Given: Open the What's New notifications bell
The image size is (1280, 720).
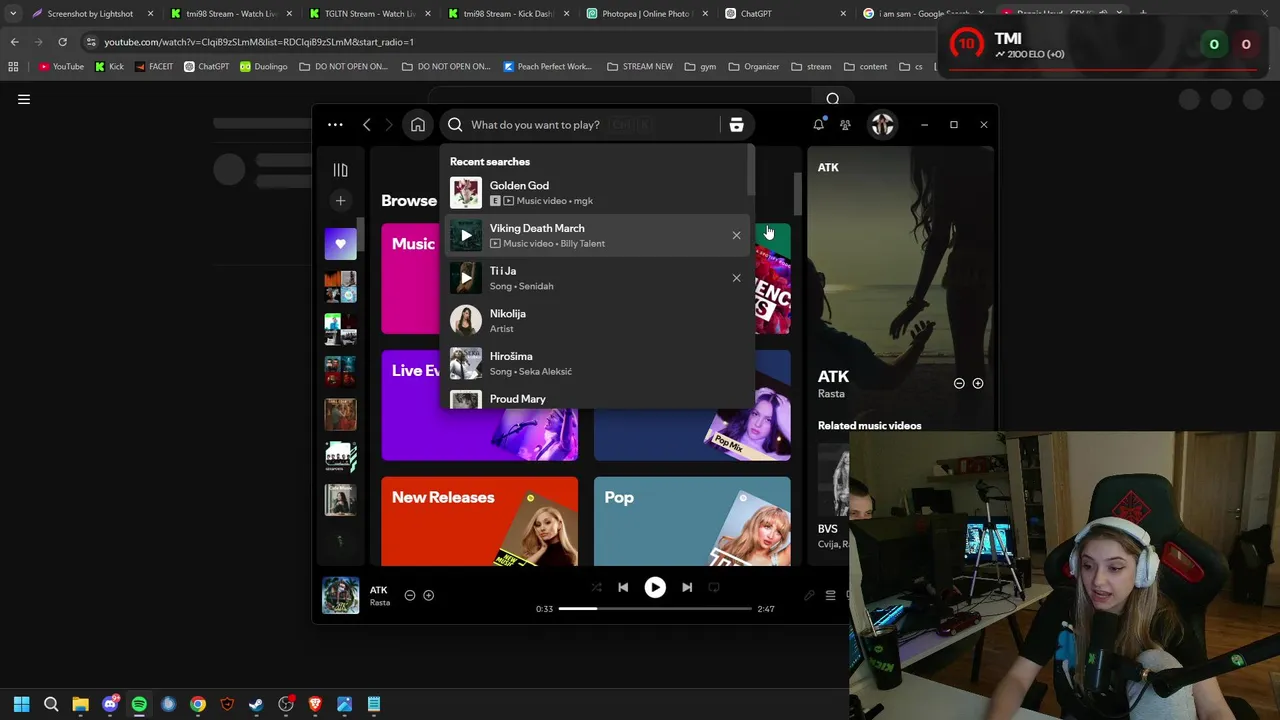Looking at the screenshot, I should pyautogui.click(x=818, y=124).
